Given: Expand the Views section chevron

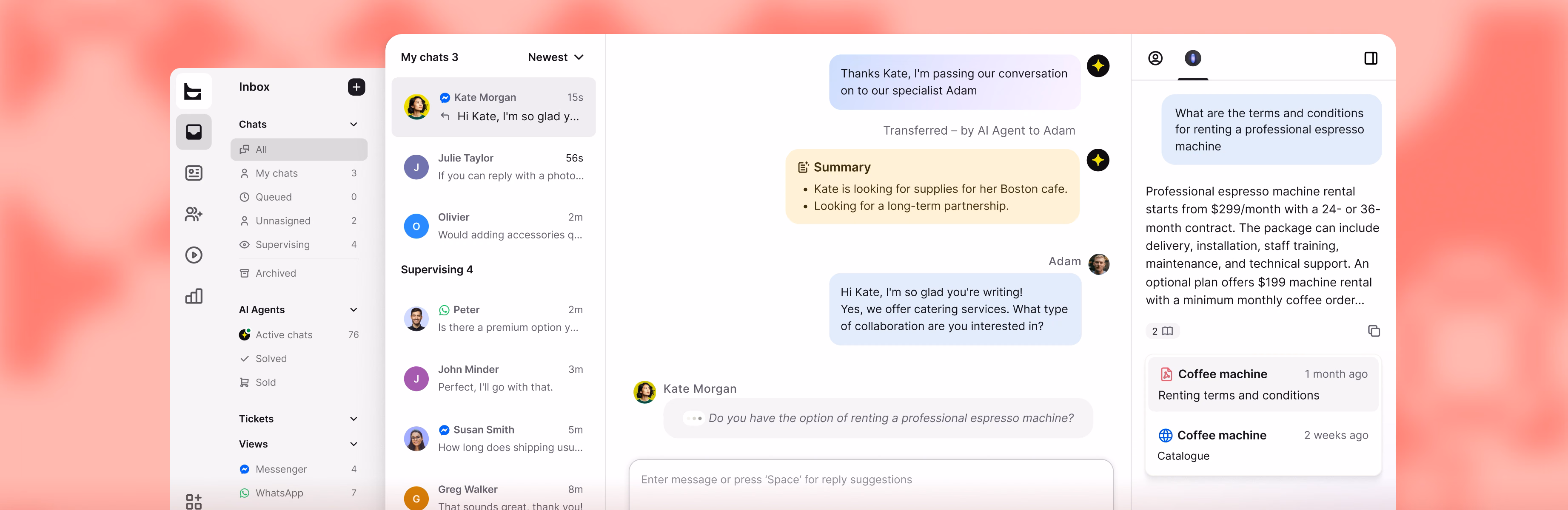Looking at the screenshot, I should pos(354,445).
